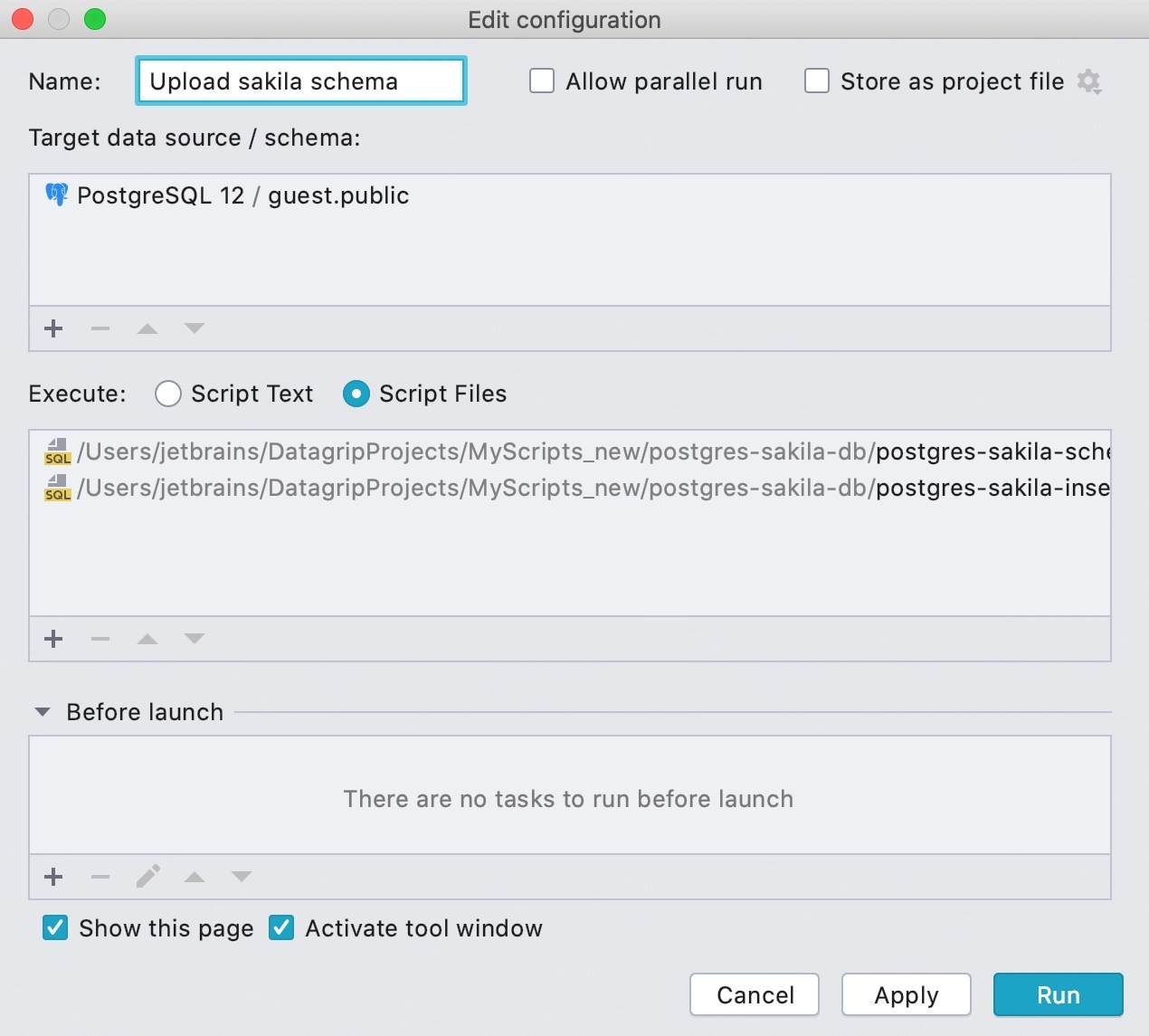This screenshot has width=1149, height=1036.
Task: Move the script file up in the list
Action: click(x=147, y=639)
